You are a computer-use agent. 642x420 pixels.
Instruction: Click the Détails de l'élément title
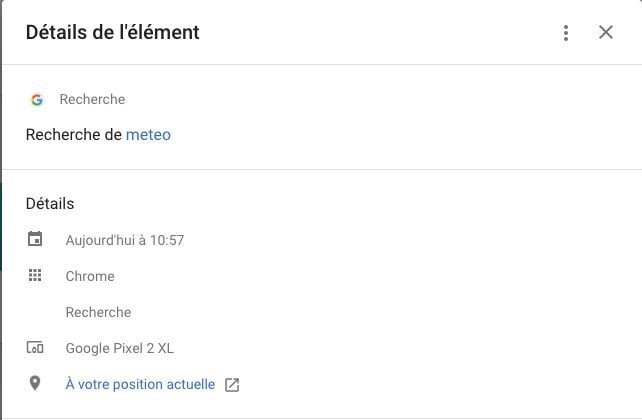click(113, 32)
